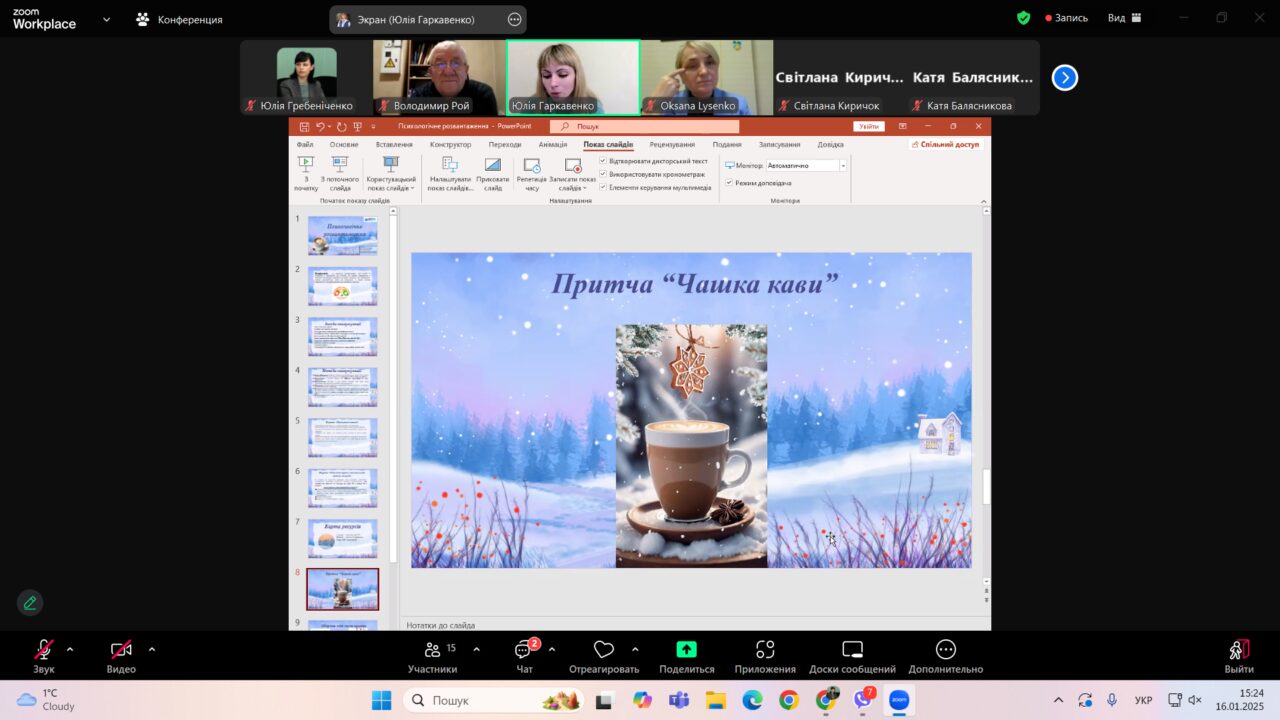Screen dimensions: 1280x720
Task: Click the Довідка ribbon tab
Action: coord(830,144)
